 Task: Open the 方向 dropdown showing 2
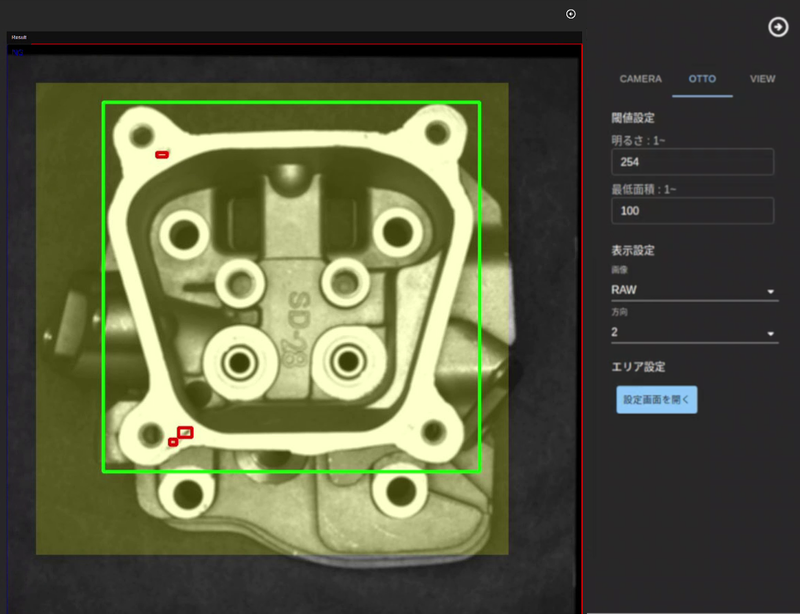click(692, 332)
